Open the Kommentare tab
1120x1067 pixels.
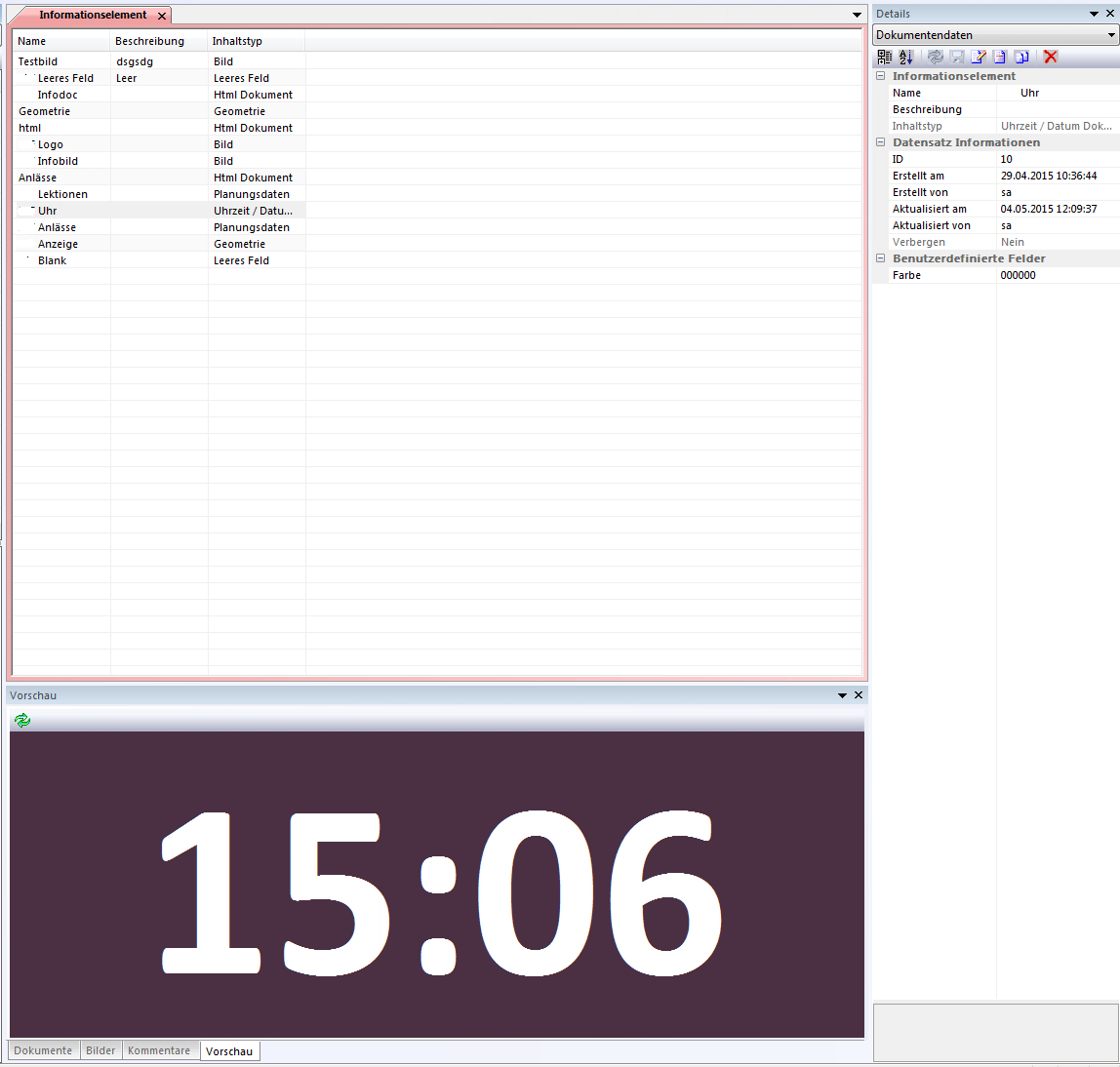tap(159, 1050)
